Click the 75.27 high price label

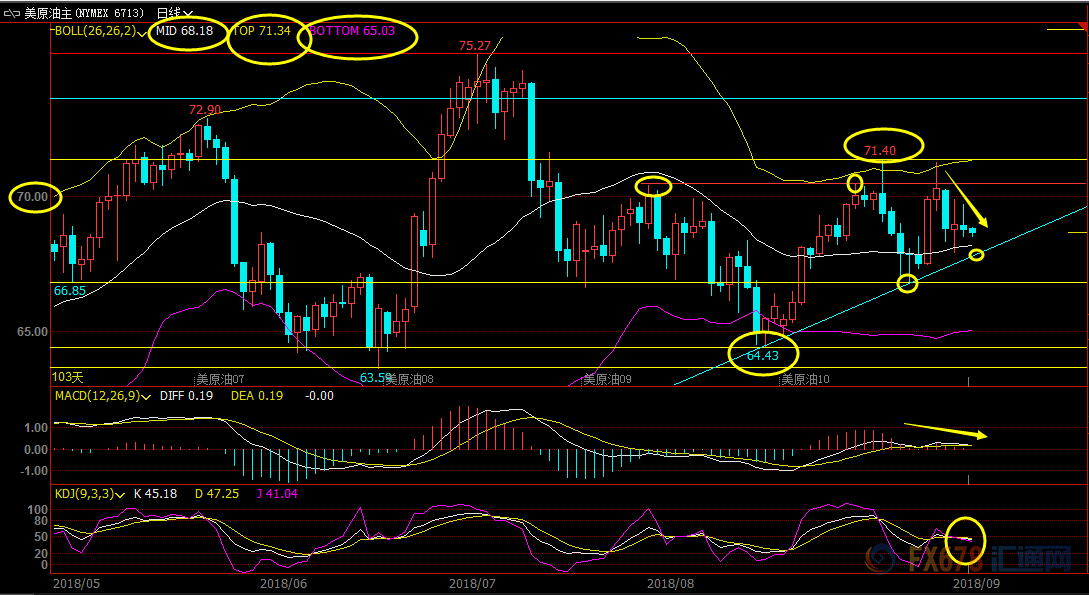(x=474, y=46)
